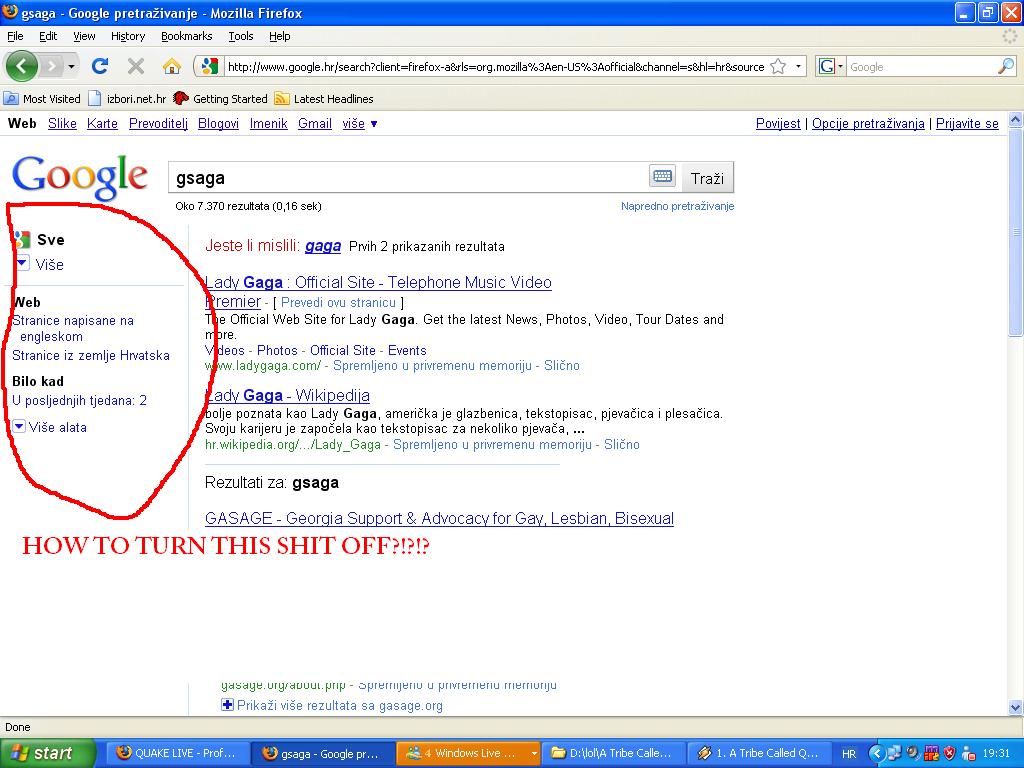This screenshot has height=768, width=1024.
Task: Click the Stop loading X icon
Action: pyautogui.click(x=136, y=66)
